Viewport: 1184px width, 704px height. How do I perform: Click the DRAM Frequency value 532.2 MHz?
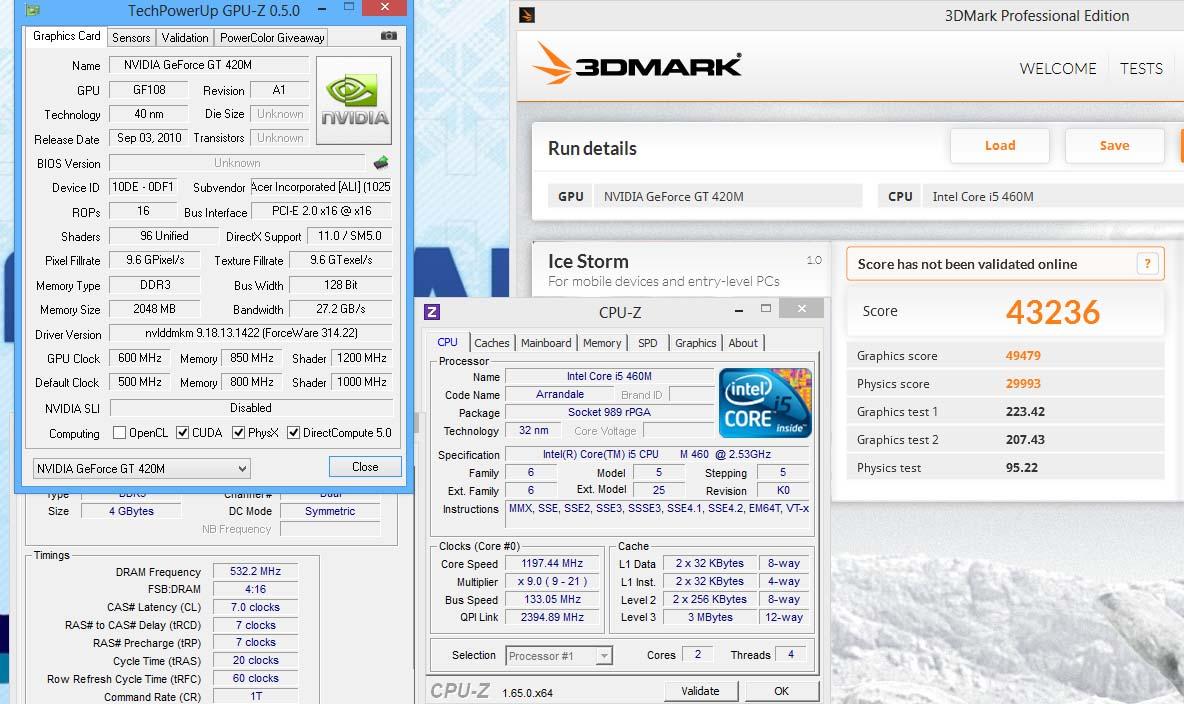point(255,572)
